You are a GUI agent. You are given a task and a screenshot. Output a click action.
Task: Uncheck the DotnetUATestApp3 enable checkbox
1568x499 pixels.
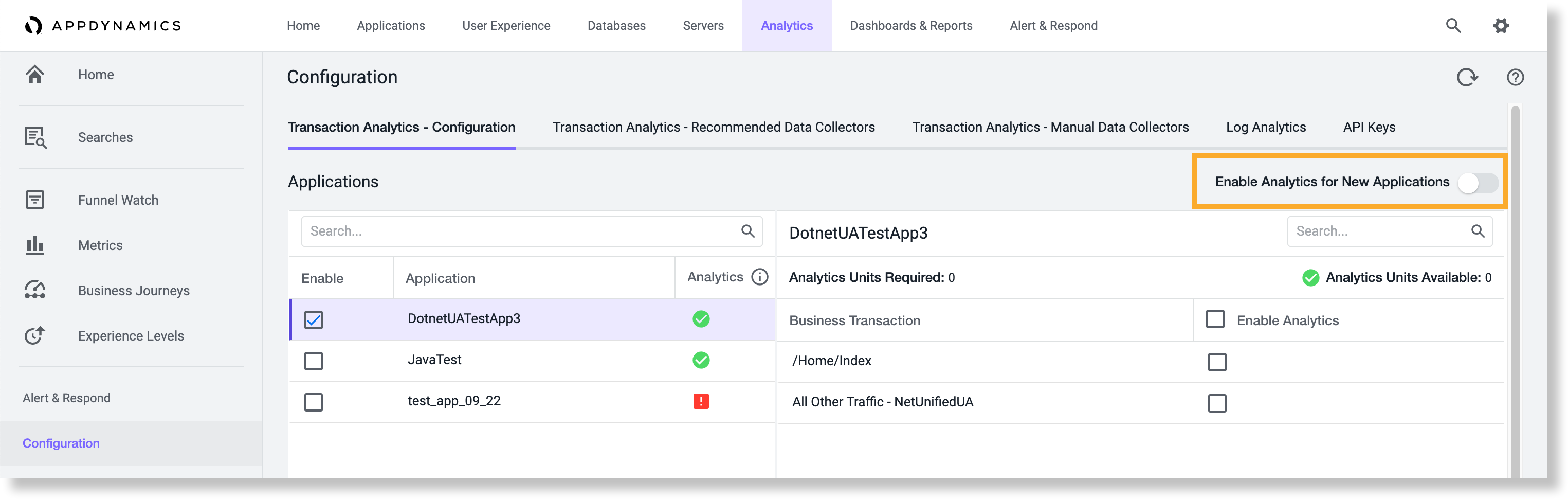[x=314, y=320]
